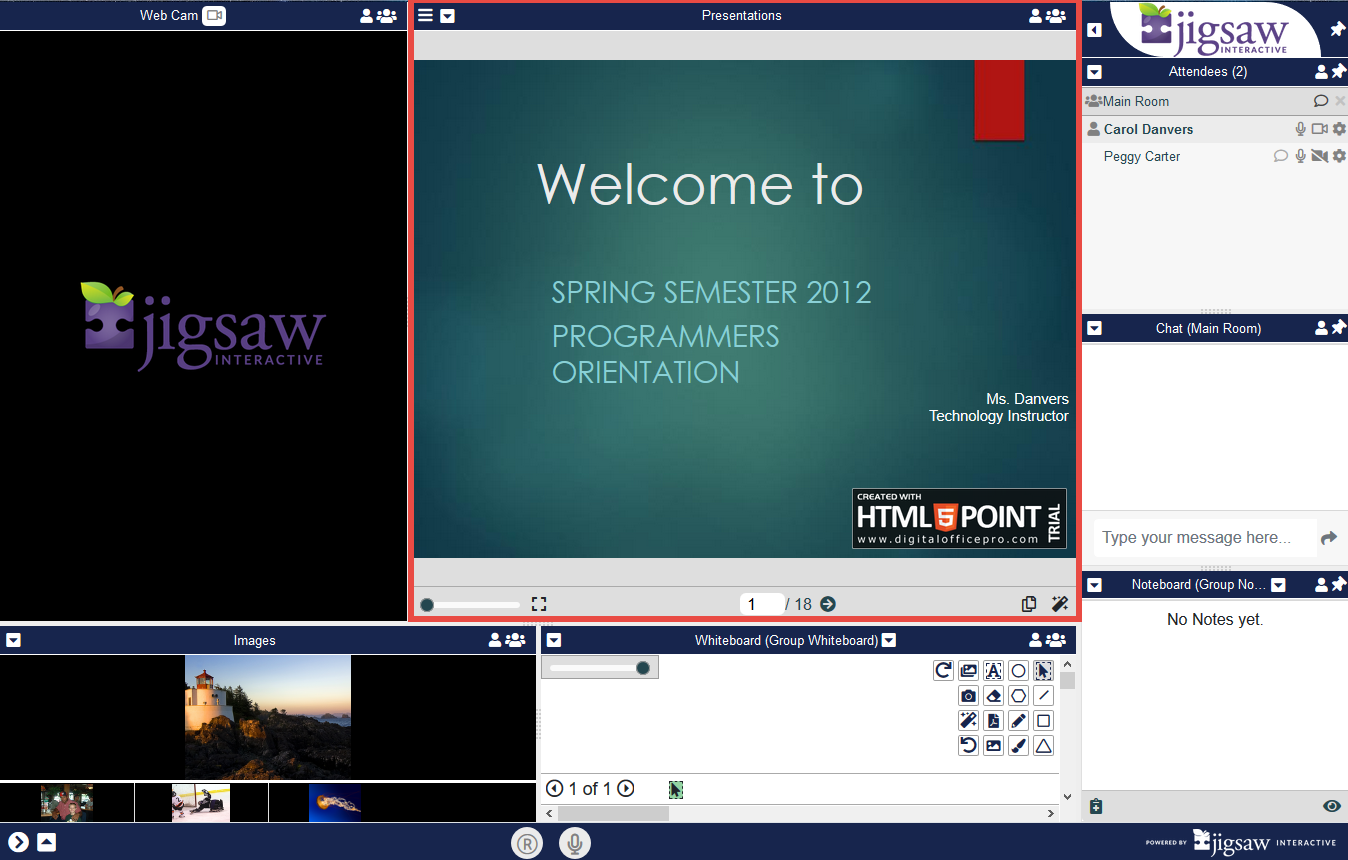Select the triangle shape tool
Screen dimensions: 1348x860
1043,746
